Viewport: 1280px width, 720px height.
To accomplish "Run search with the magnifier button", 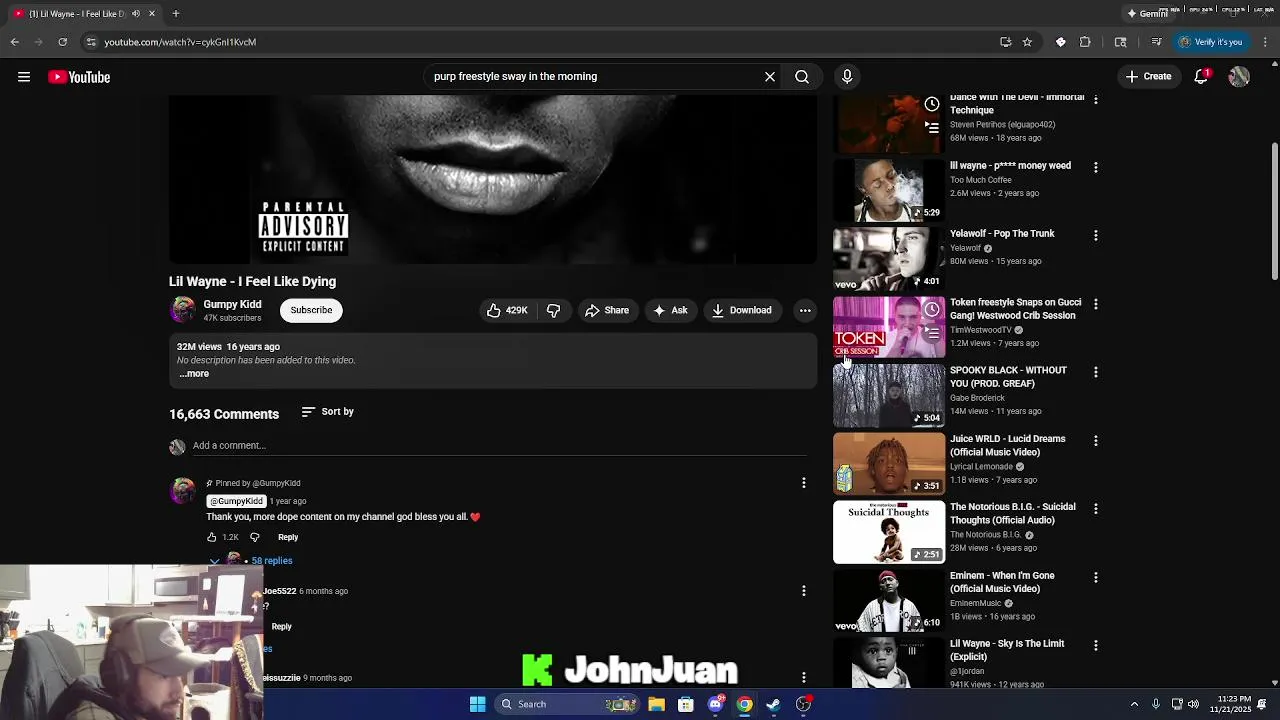I will pos(802,76).
